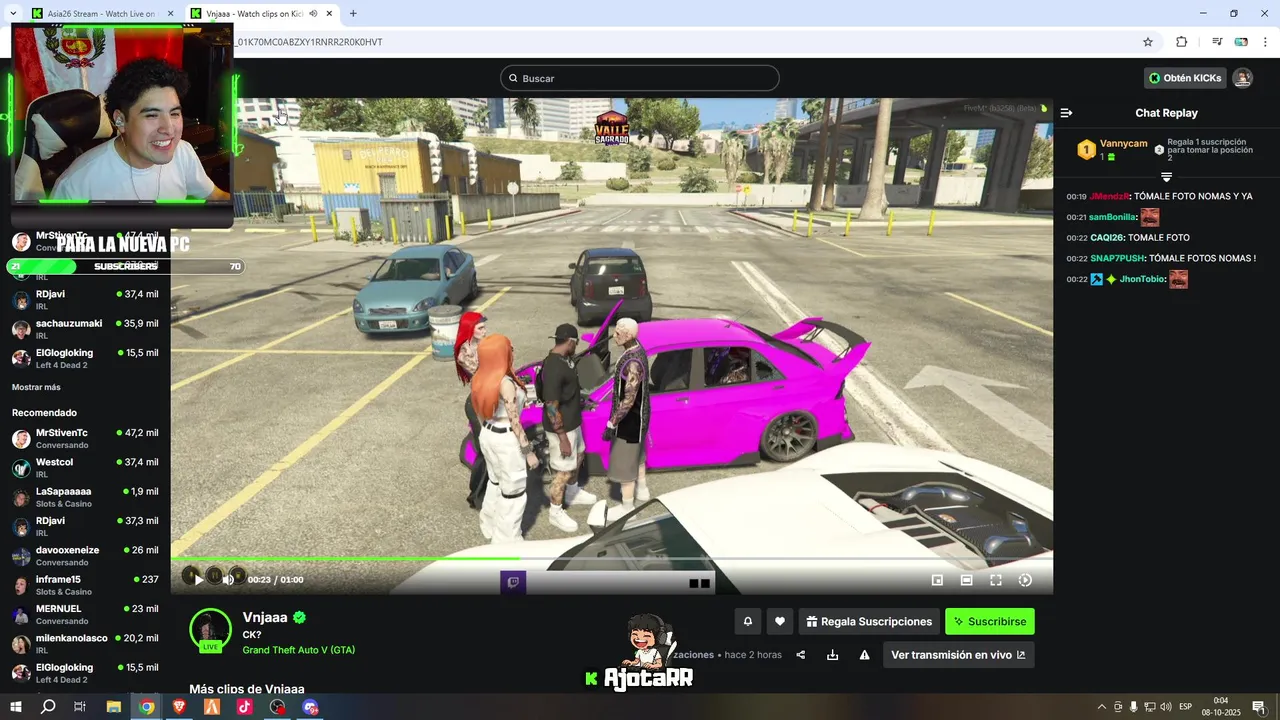This screenshot has width=1280, height=720.
Task: Click the Regala Suscripciones button
Action: click(869, 621)
